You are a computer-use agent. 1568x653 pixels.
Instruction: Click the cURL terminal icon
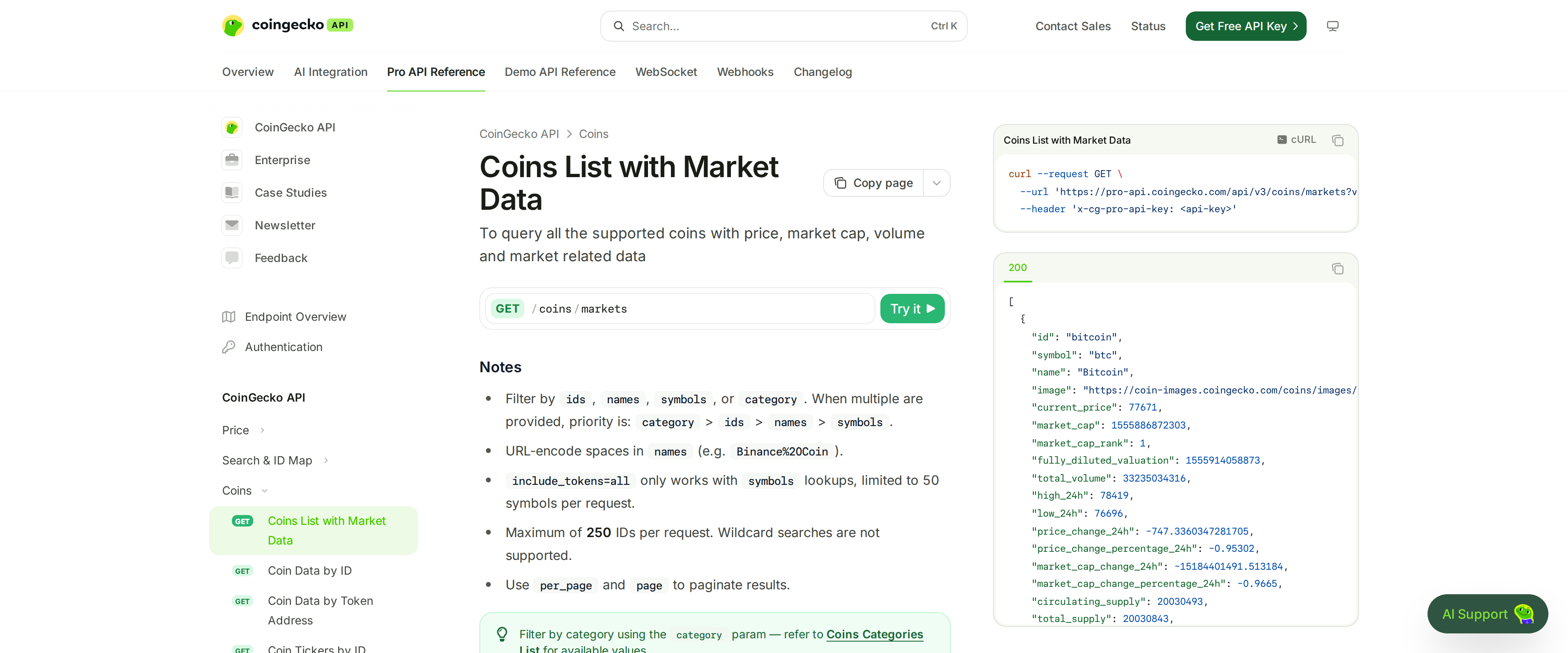(1282, 139)
